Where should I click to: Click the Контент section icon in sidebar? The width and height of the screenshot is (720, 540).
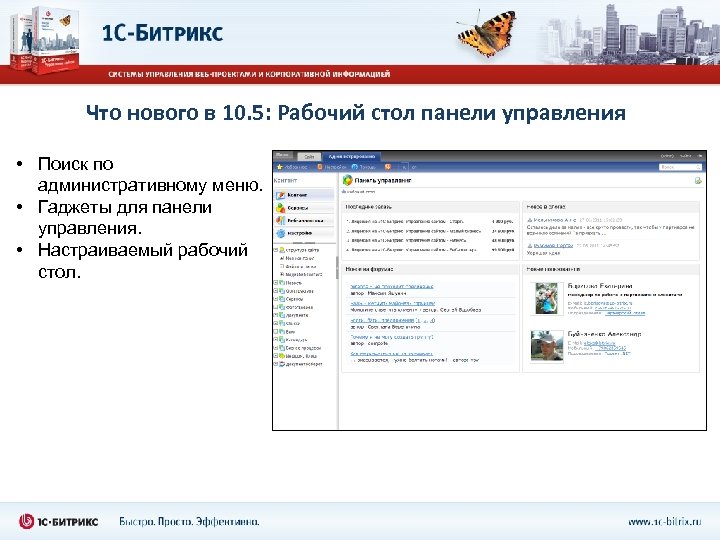[x=280, y=195]
